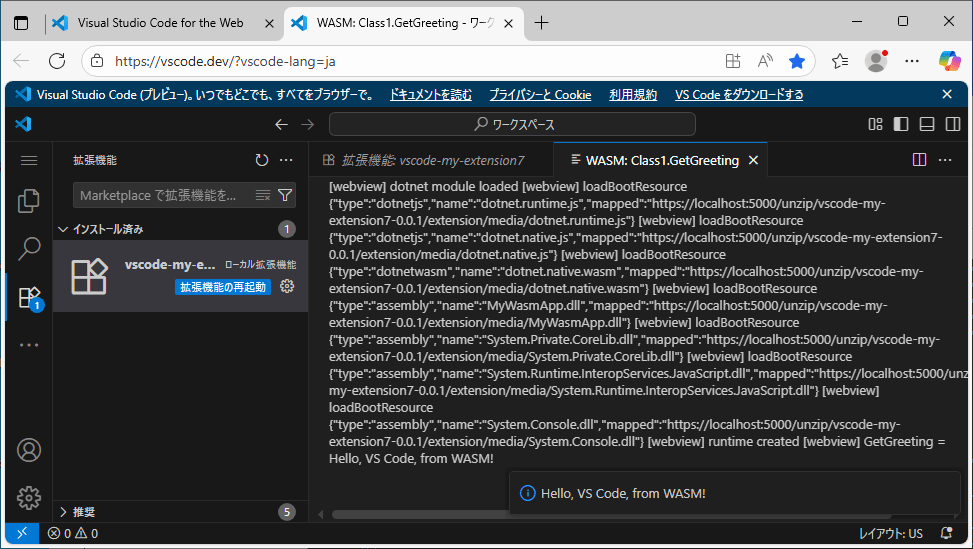
Task: Open 利用規約 link
Action: (633, 94)
